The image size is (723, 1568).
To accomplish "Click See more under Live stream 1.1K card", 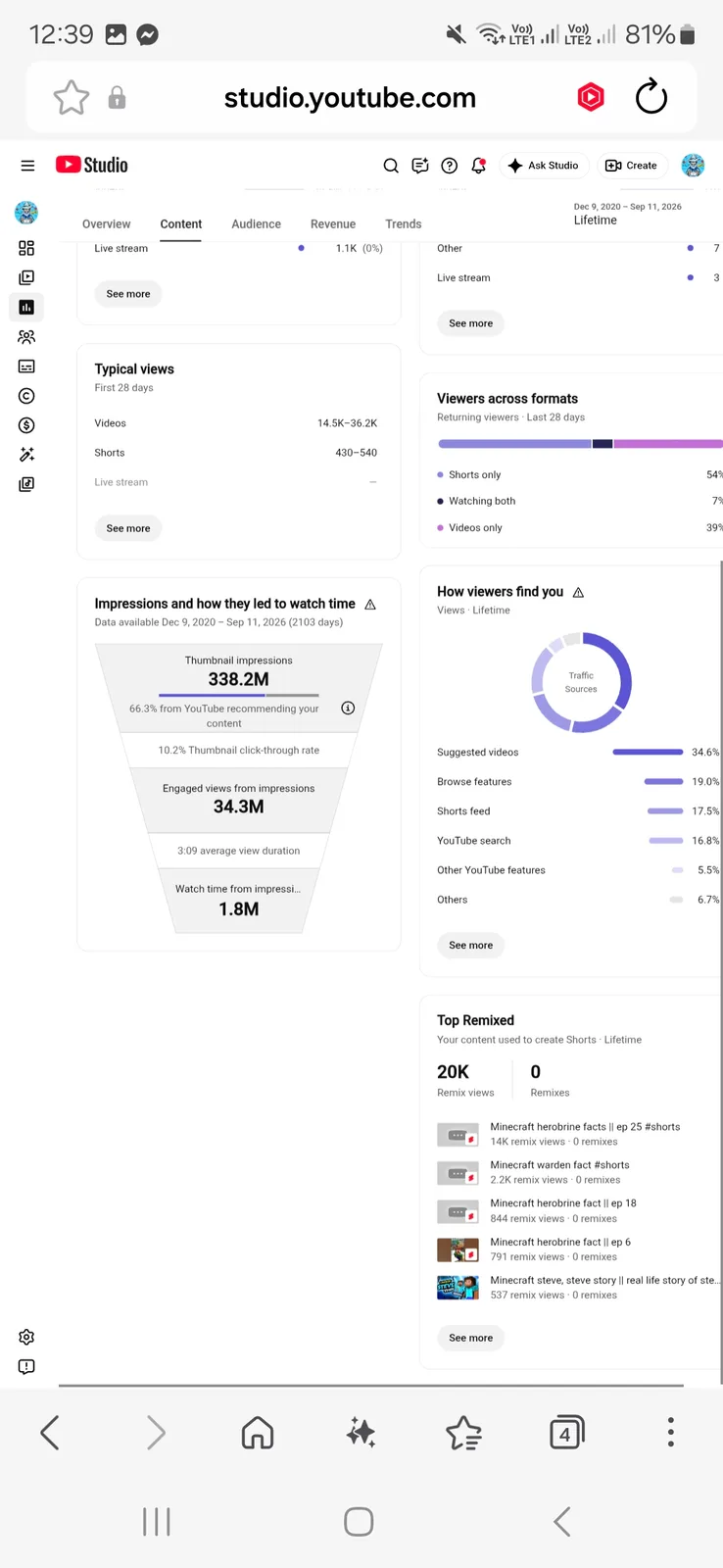I will [x=128, y=294].
